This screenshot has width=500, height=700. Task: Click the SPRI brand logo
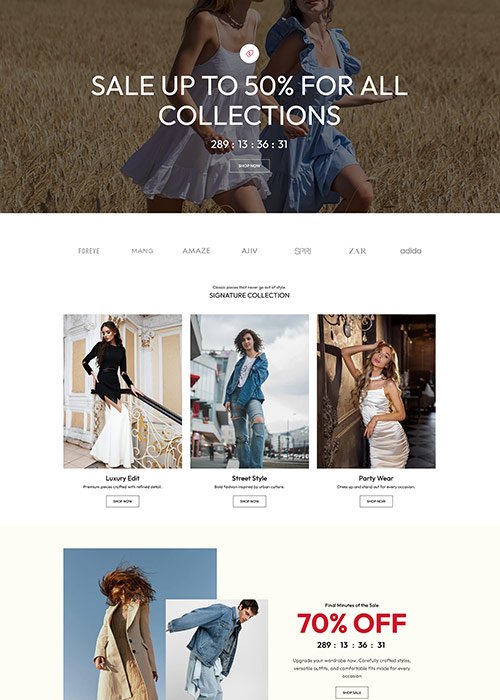[x=303, y=251]
